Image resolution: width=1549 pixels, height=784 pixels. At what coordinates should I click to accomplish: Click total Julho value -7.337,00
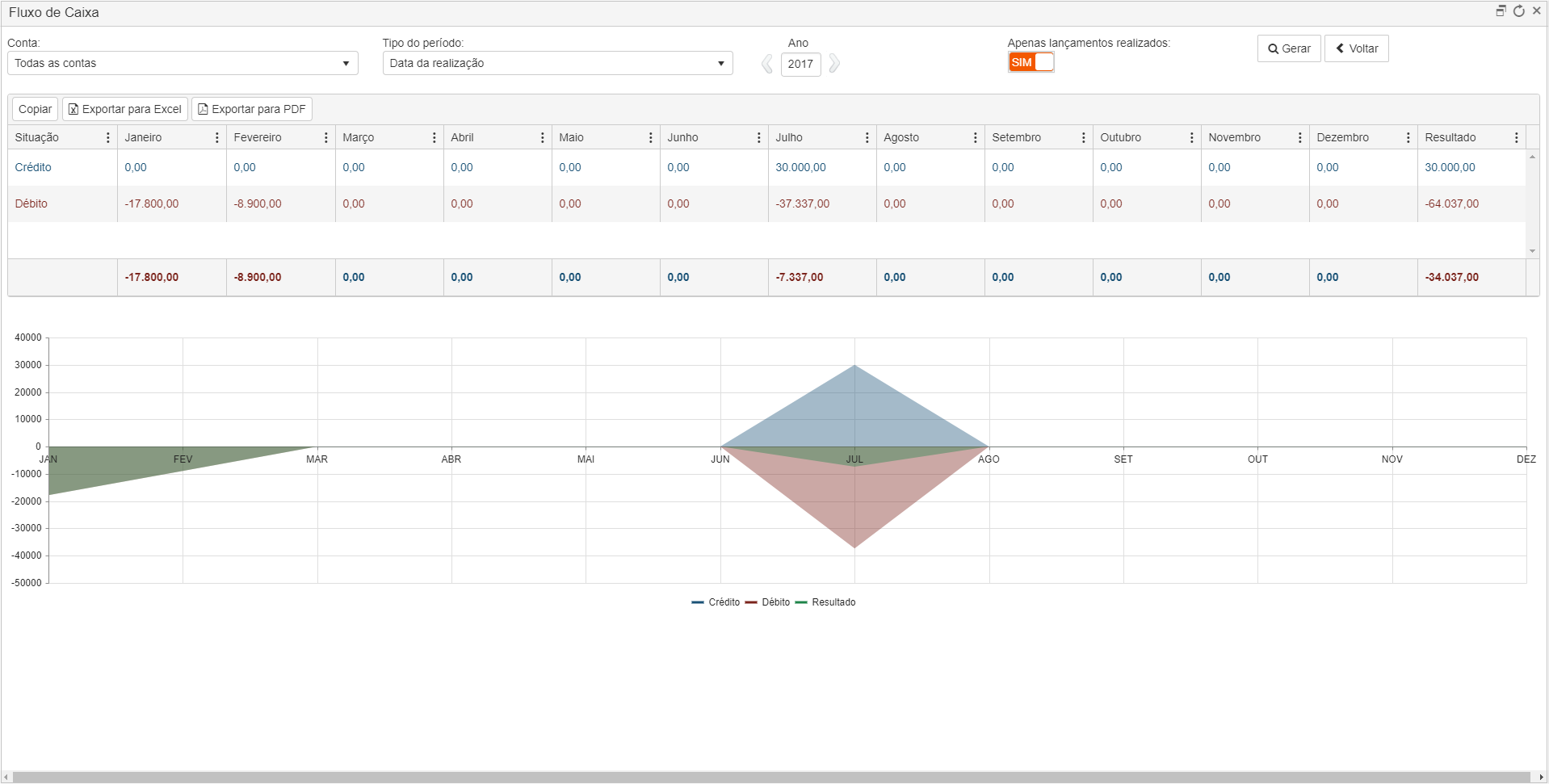pos(800,278)
